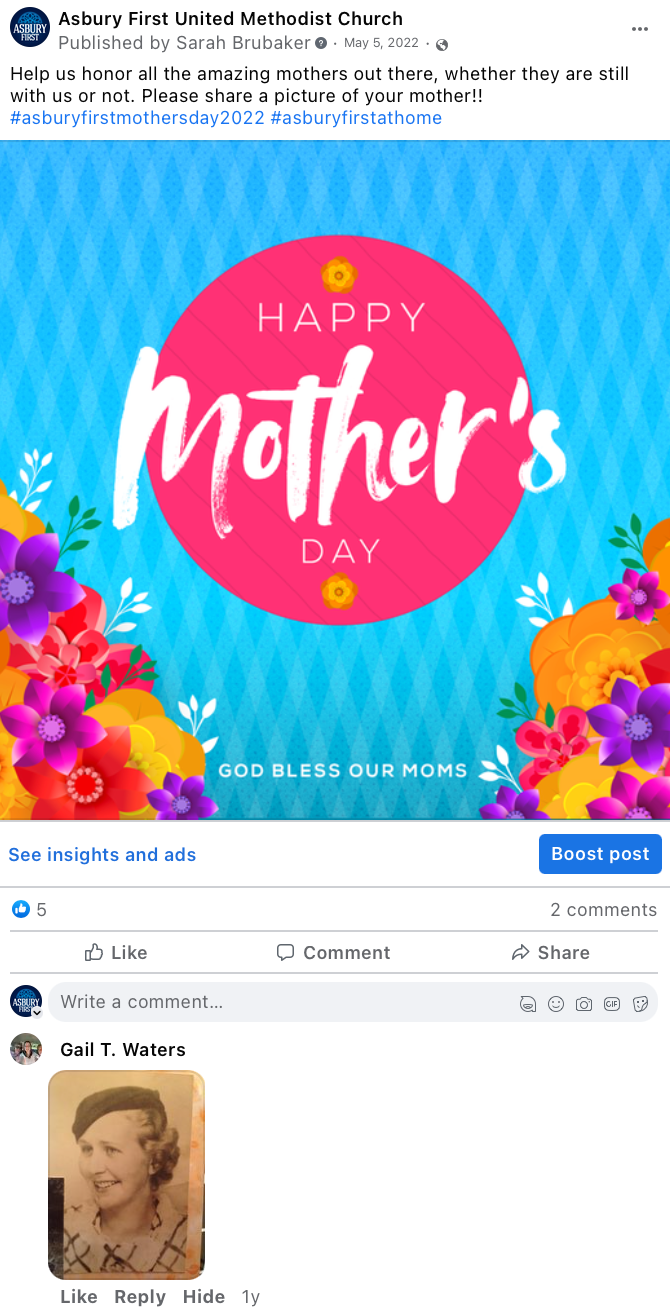This screenshot has height=1310, width=670.
Task: Click the public globe audience icon
Action: [442, 44]
